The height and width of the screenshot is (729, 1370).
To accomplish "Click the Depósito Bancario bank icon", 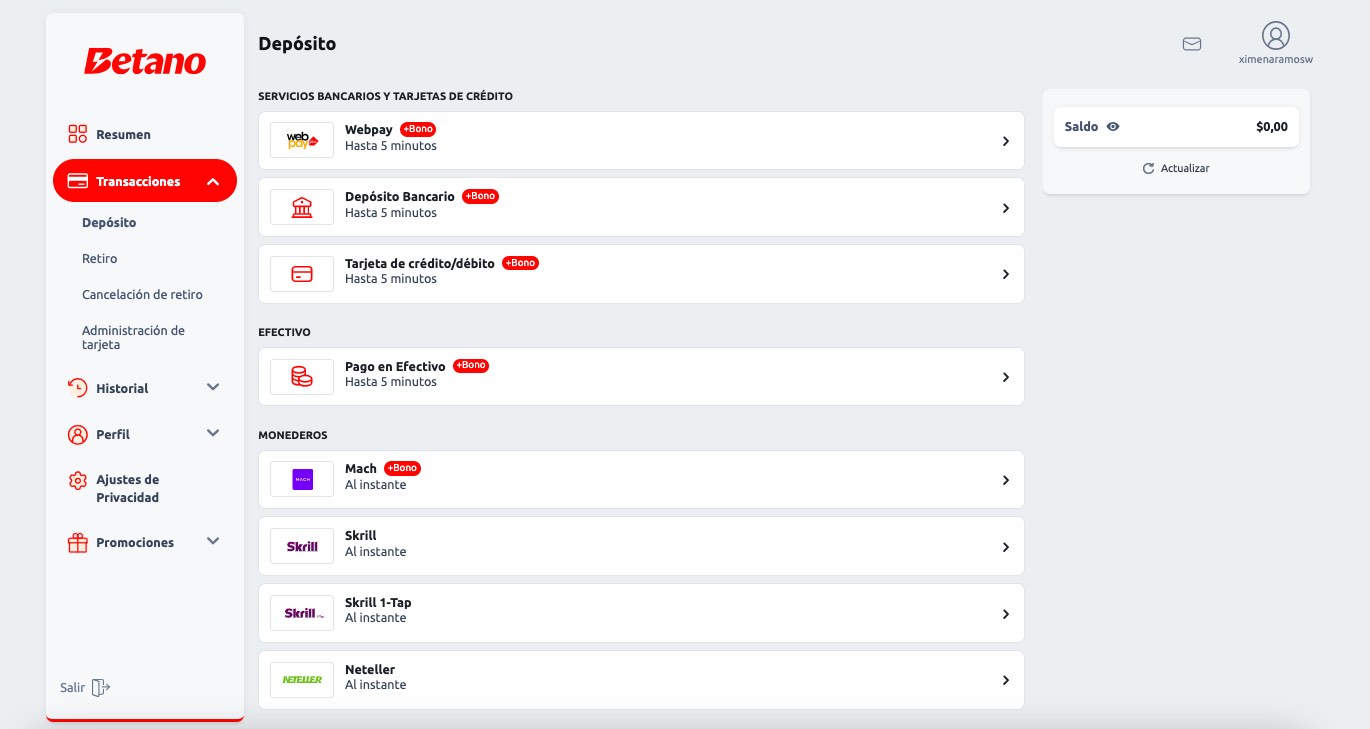I will 301,207.
